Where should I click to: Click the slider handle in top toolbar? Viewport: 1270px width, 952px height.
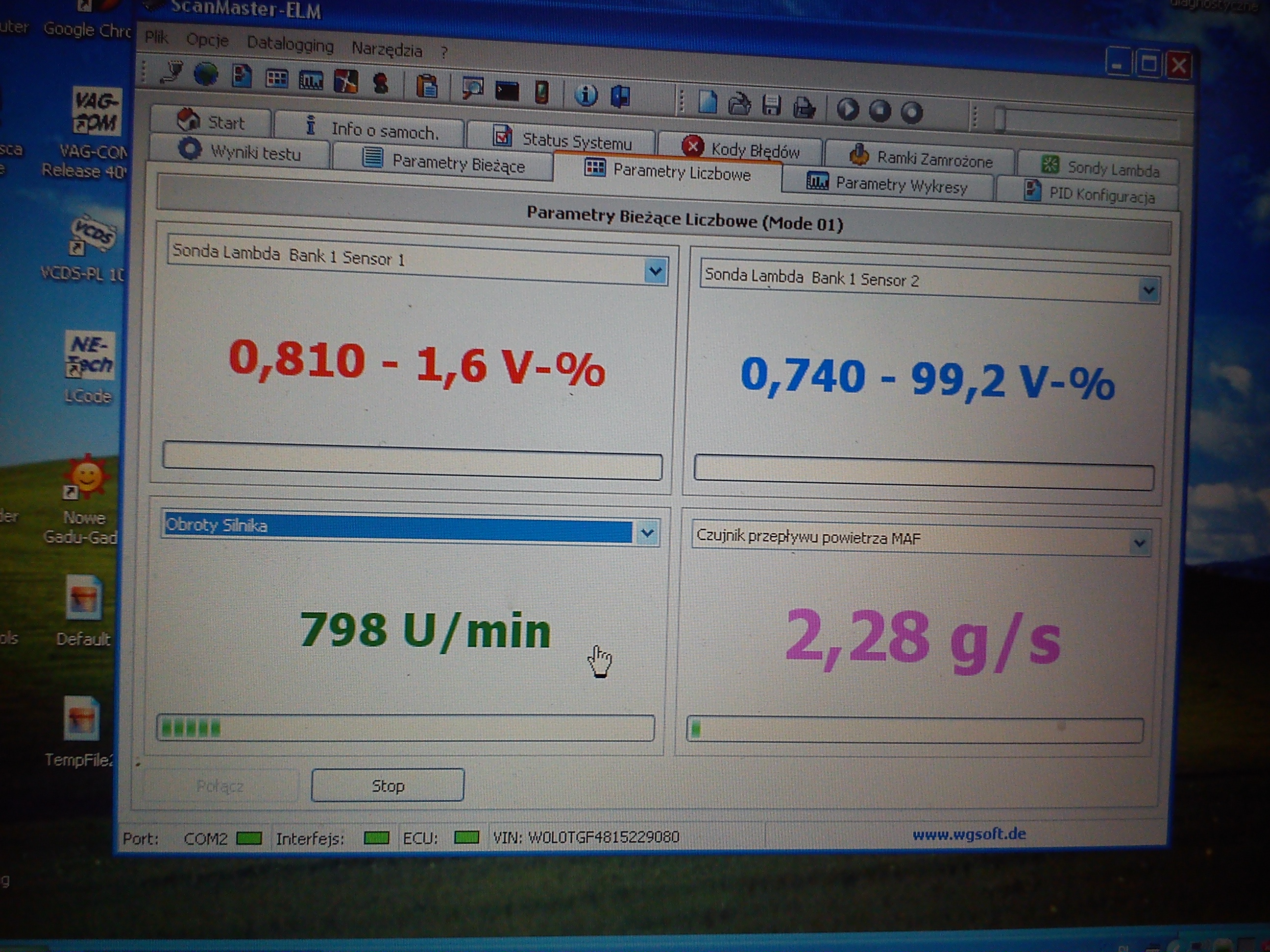(1000, 119)
